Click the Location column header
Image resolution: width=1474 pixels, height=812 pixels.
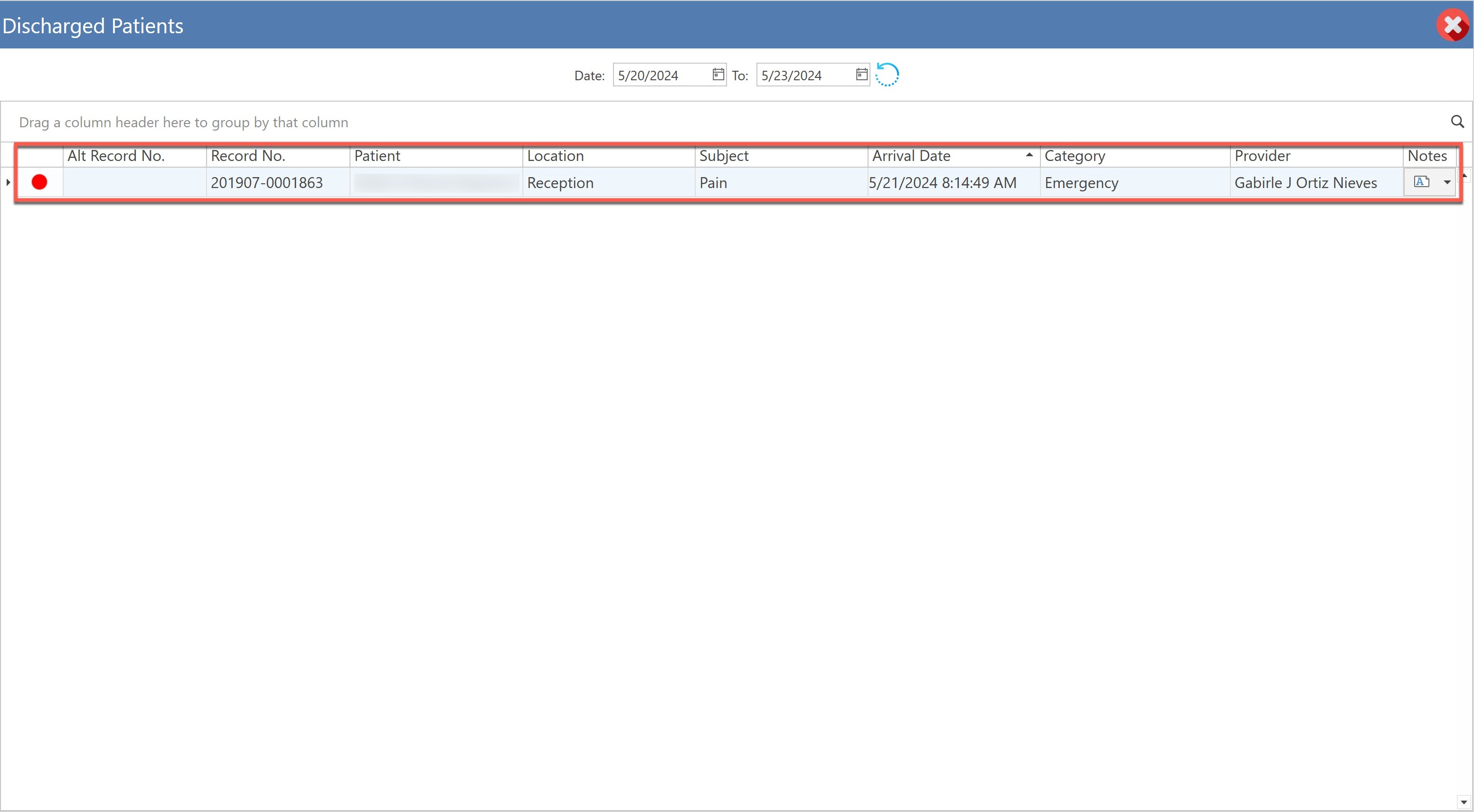click(555, 156)
